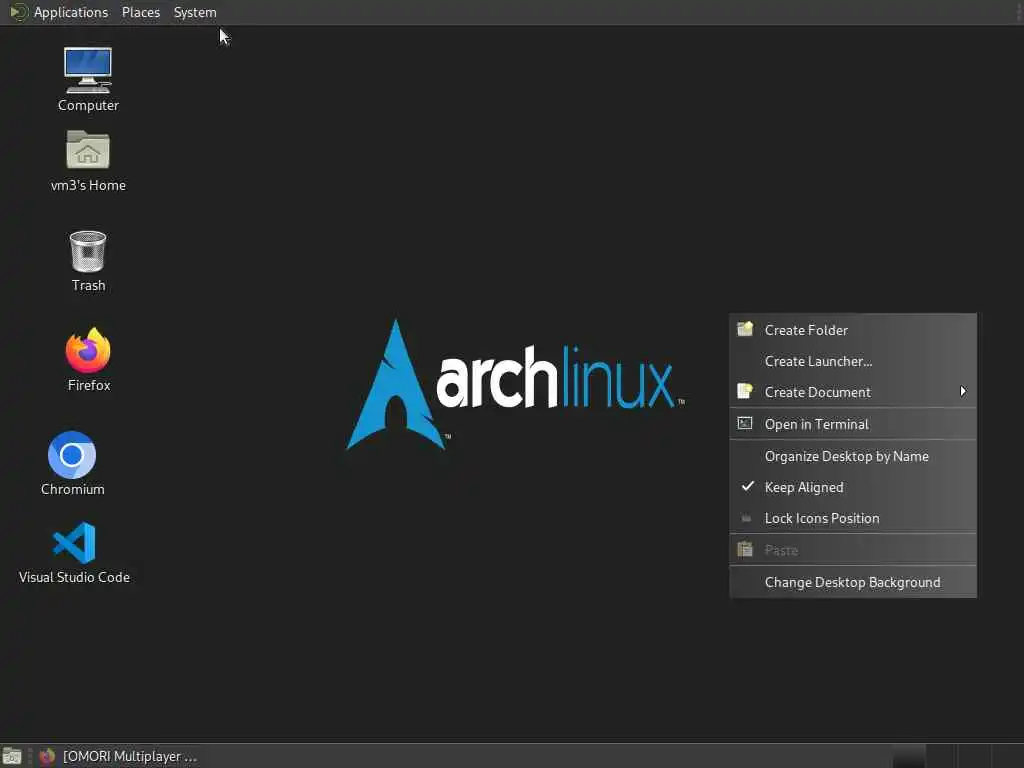
Task: Open the System menu
Action: coord(195,12)
